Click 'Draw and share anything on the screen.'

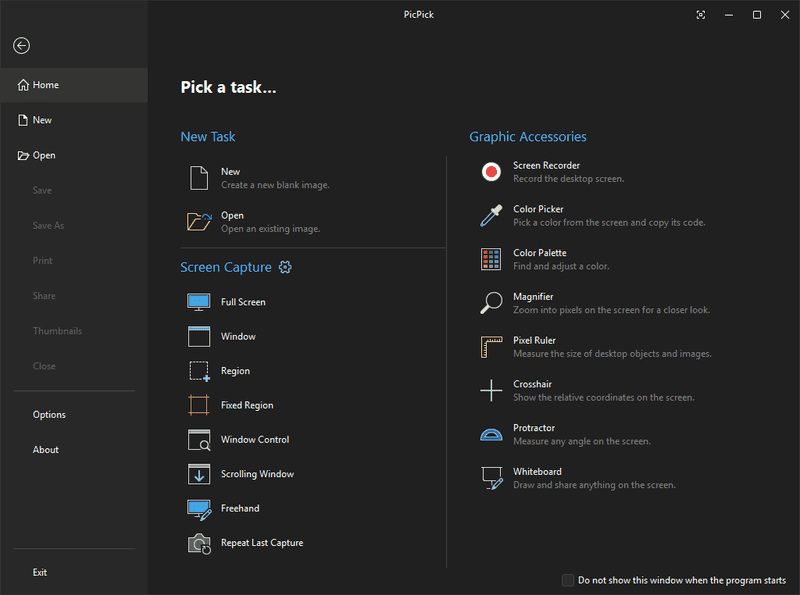coord(594,485)
